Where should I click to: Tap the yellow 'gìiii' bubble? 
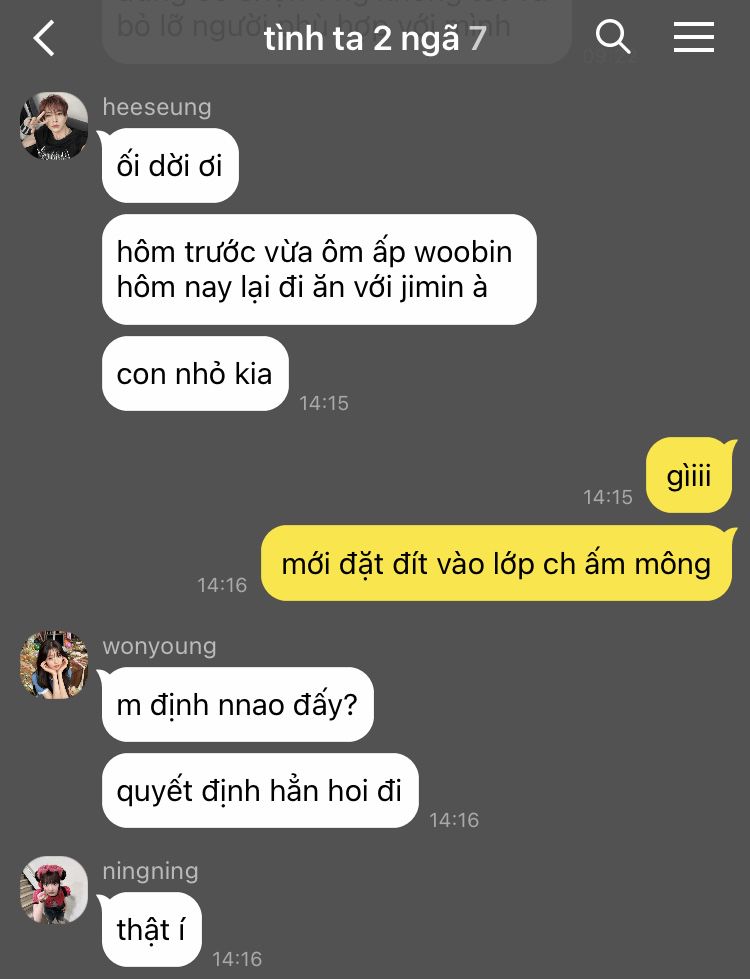coord(689,476)
